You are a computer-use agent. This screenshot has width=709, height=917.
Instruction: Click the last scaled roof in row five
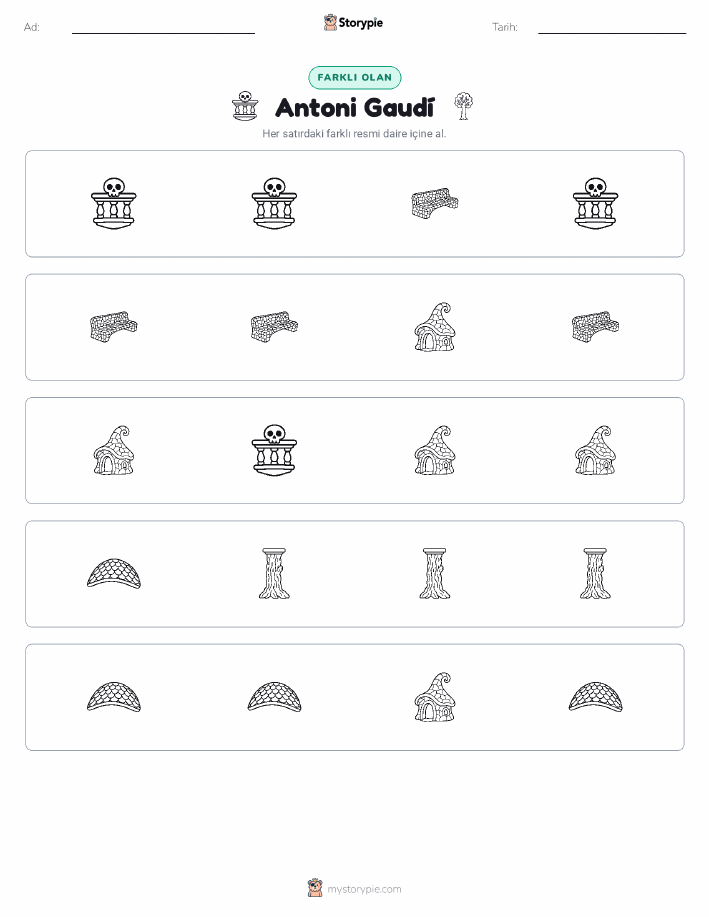[x=595, y=697]
